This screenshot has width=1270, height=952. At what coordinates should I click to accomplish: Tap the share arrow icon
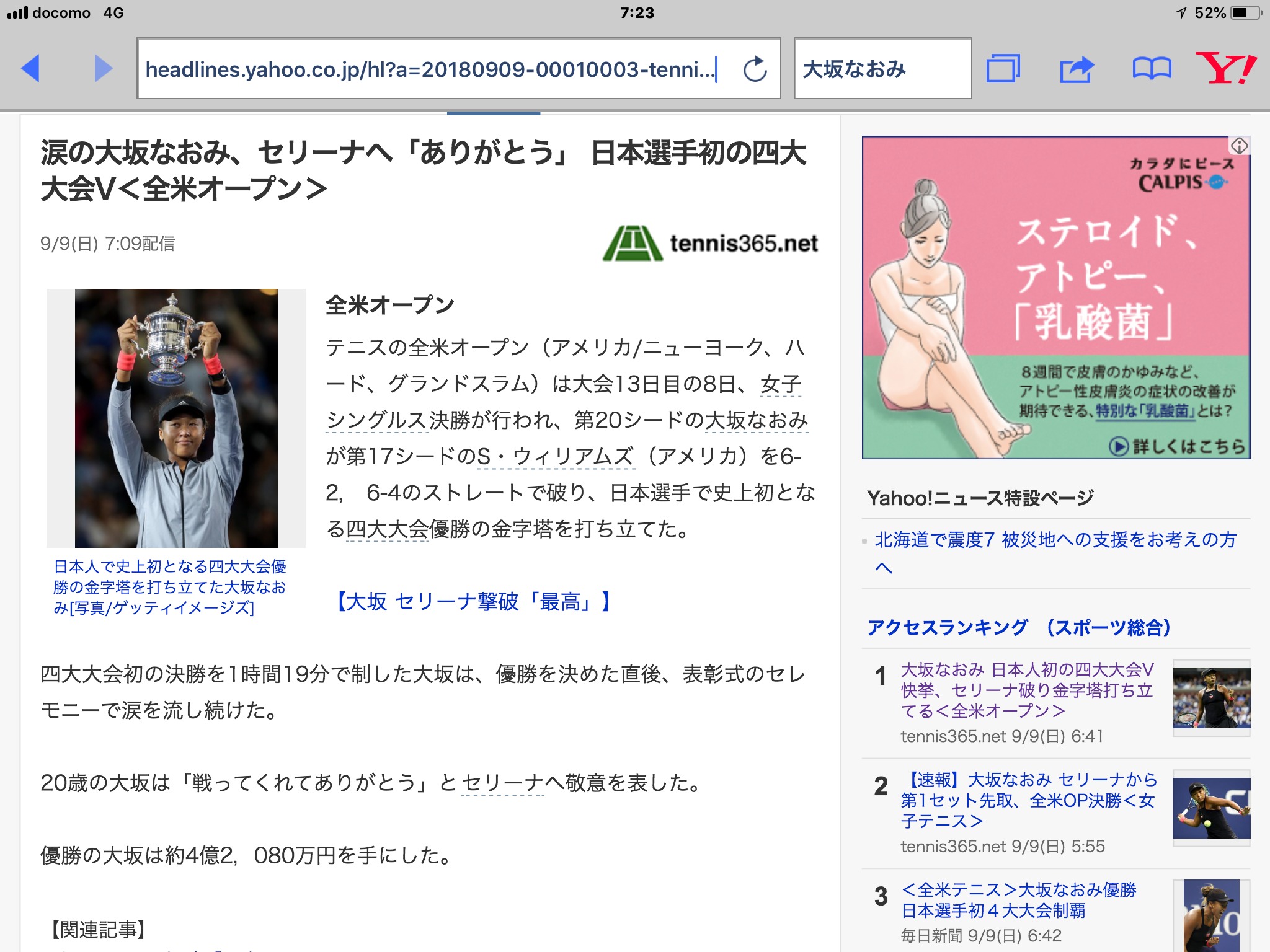click(1077, 69)
